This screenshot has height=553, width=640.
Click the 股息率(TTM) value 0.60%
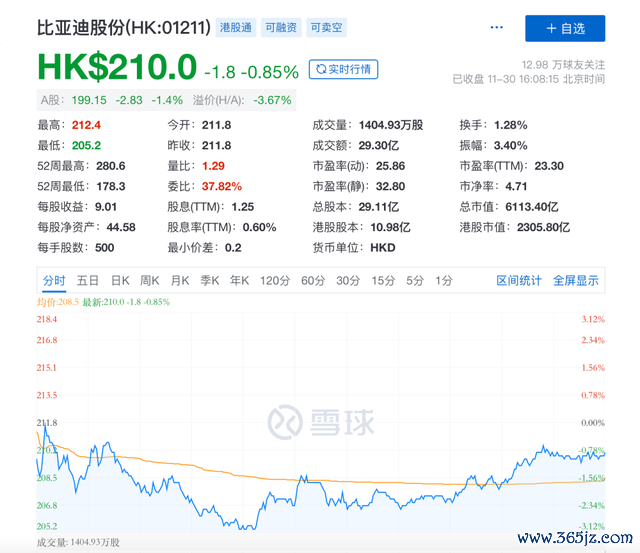(259, 227)
